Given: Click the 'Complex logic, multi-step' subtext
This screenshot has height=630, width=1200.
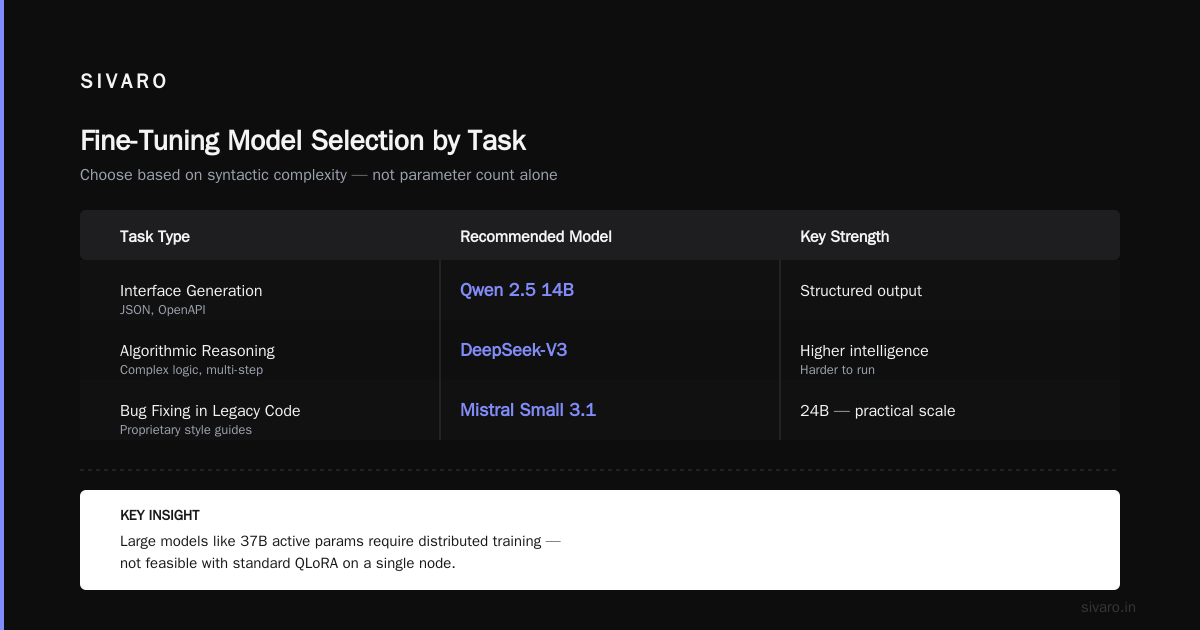Looking at the screenshot, I should pos(191,370).
